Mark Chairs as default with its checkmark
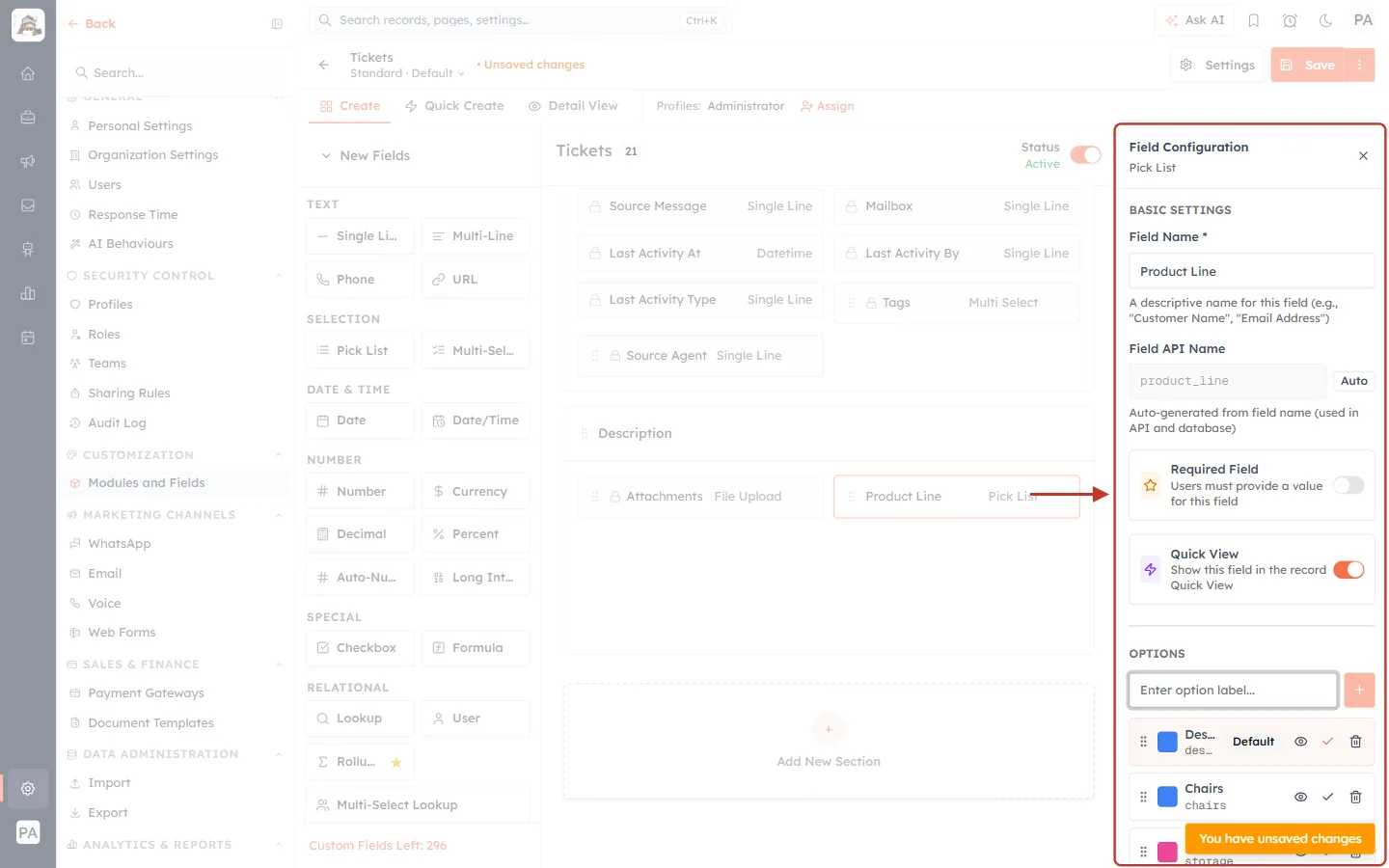Viewport: 1389px width, 868px height. (1327, 797)
